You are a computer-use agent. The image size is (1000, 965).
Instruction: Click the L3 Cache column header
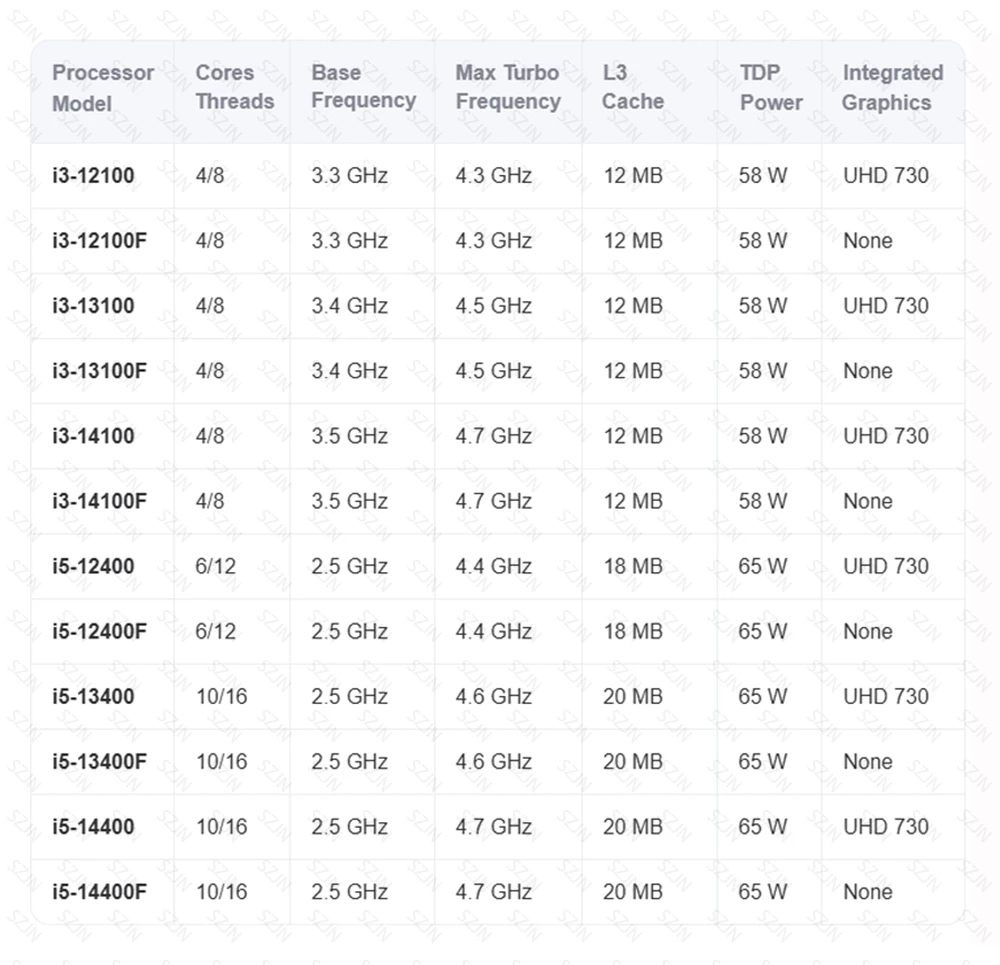[x=633, y=87]
